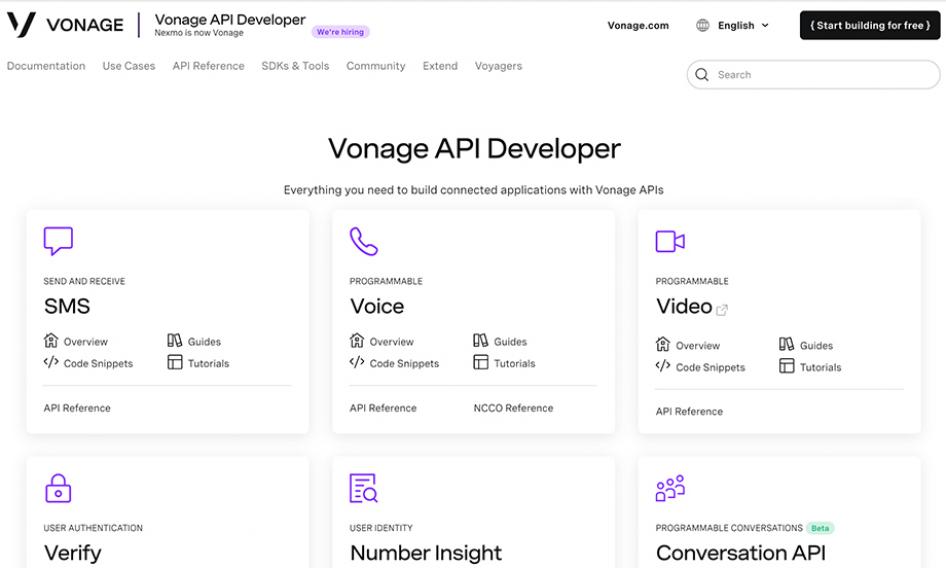946x568 pixels.
Task: Click the Voice Code Snippets brackets icon
Action: [357, 362]
